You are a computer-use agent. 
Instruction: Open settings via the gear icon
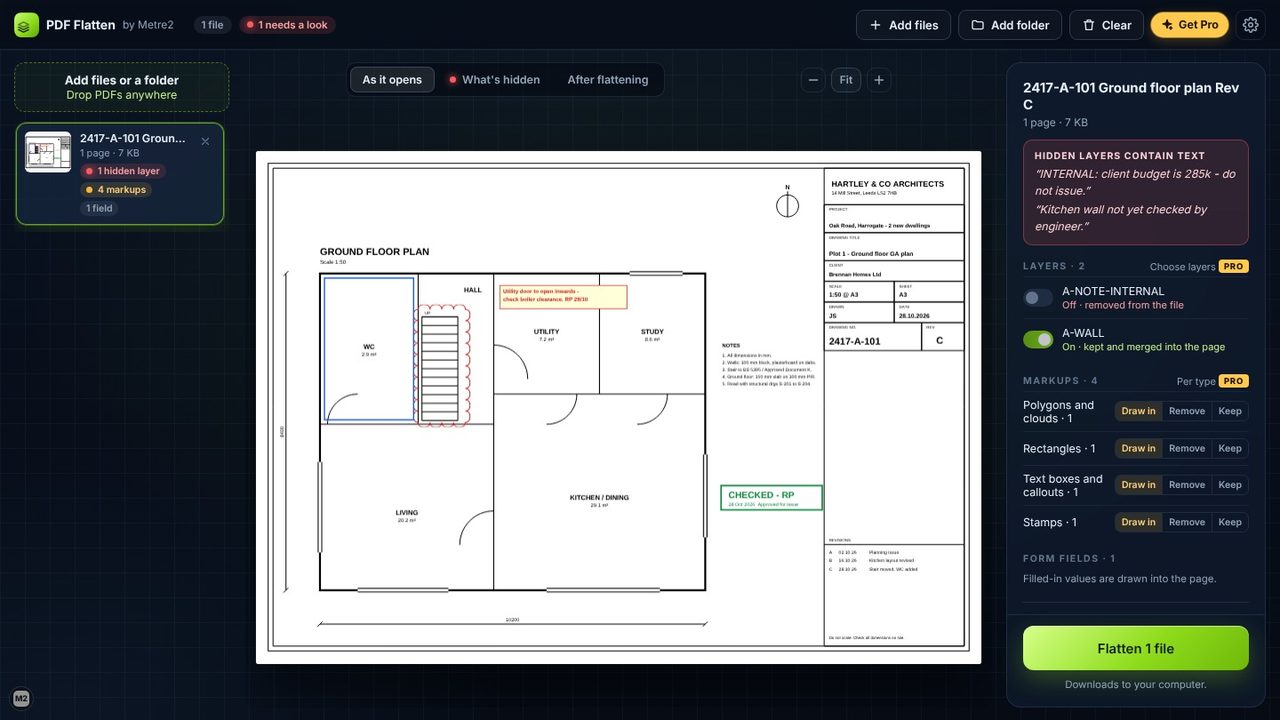1250,25
